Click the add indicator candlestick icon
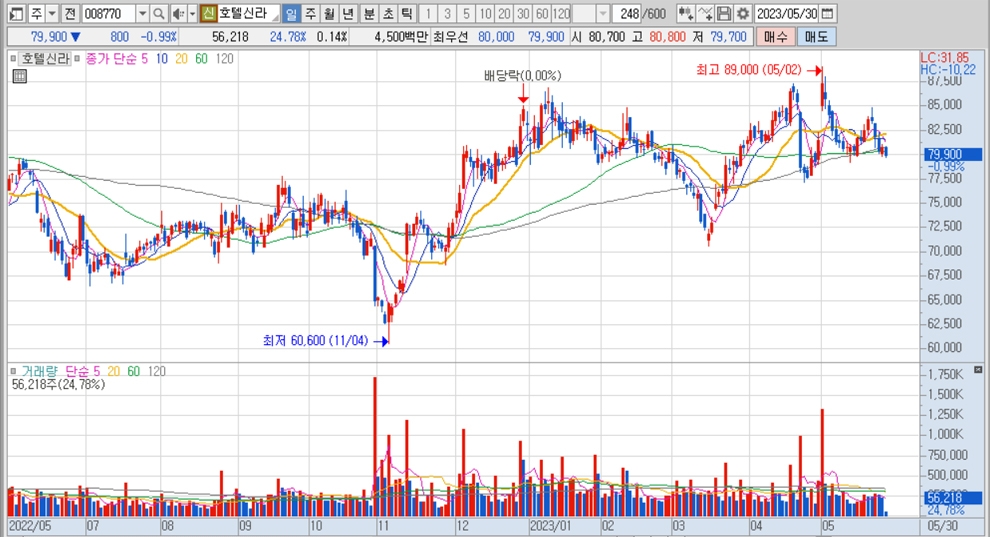Screen dimensions: 990x537 [x=684, y=14]
